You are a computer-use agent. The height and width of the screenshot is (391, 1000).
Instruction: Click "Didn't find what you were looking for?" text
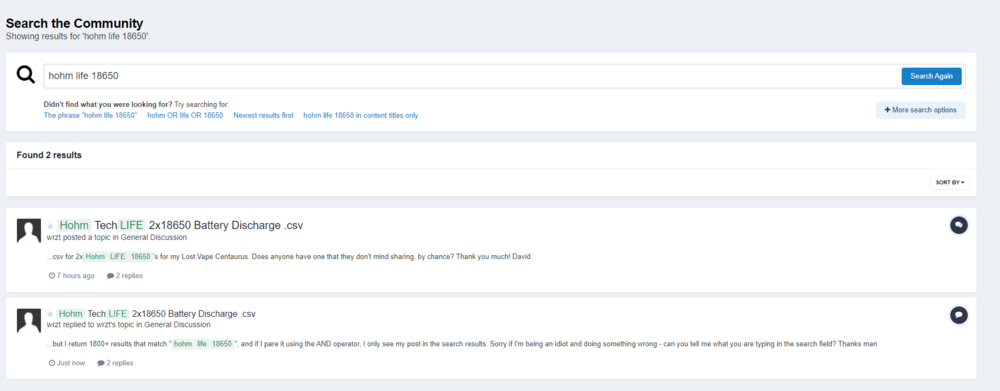pos(108,104)
